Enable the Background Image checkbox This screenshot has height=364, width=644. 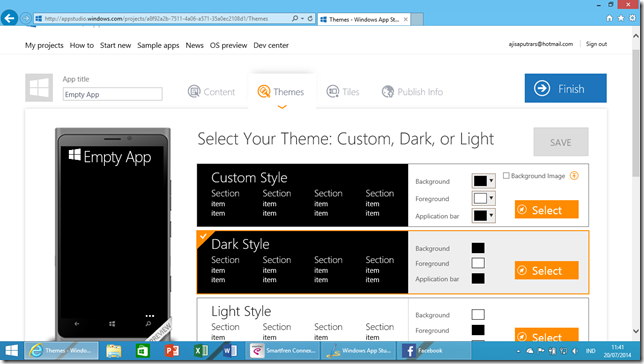click(x=506, y=175)
